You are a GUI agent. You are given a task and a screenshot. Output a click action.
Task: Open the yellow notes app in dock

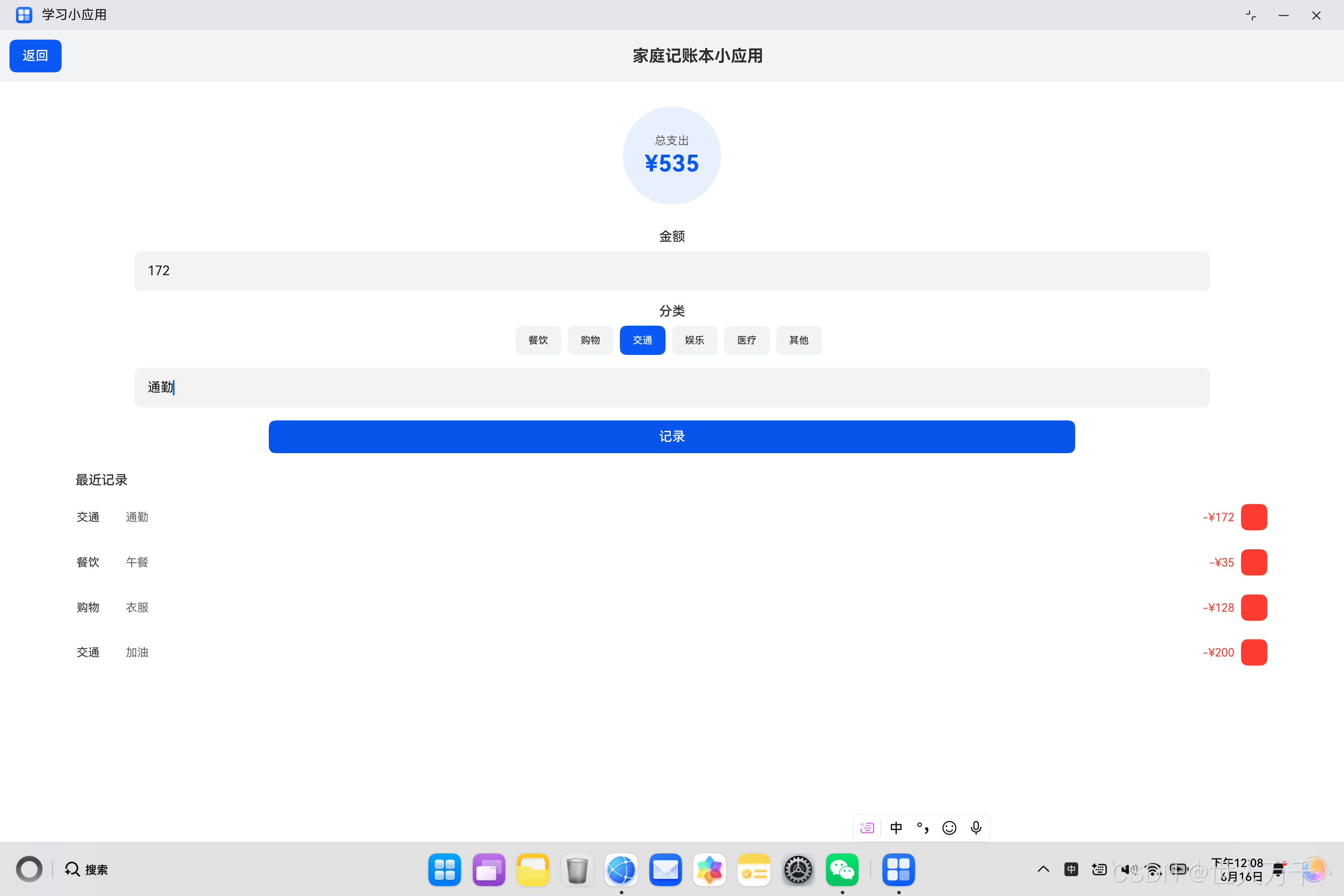[754, 870]
